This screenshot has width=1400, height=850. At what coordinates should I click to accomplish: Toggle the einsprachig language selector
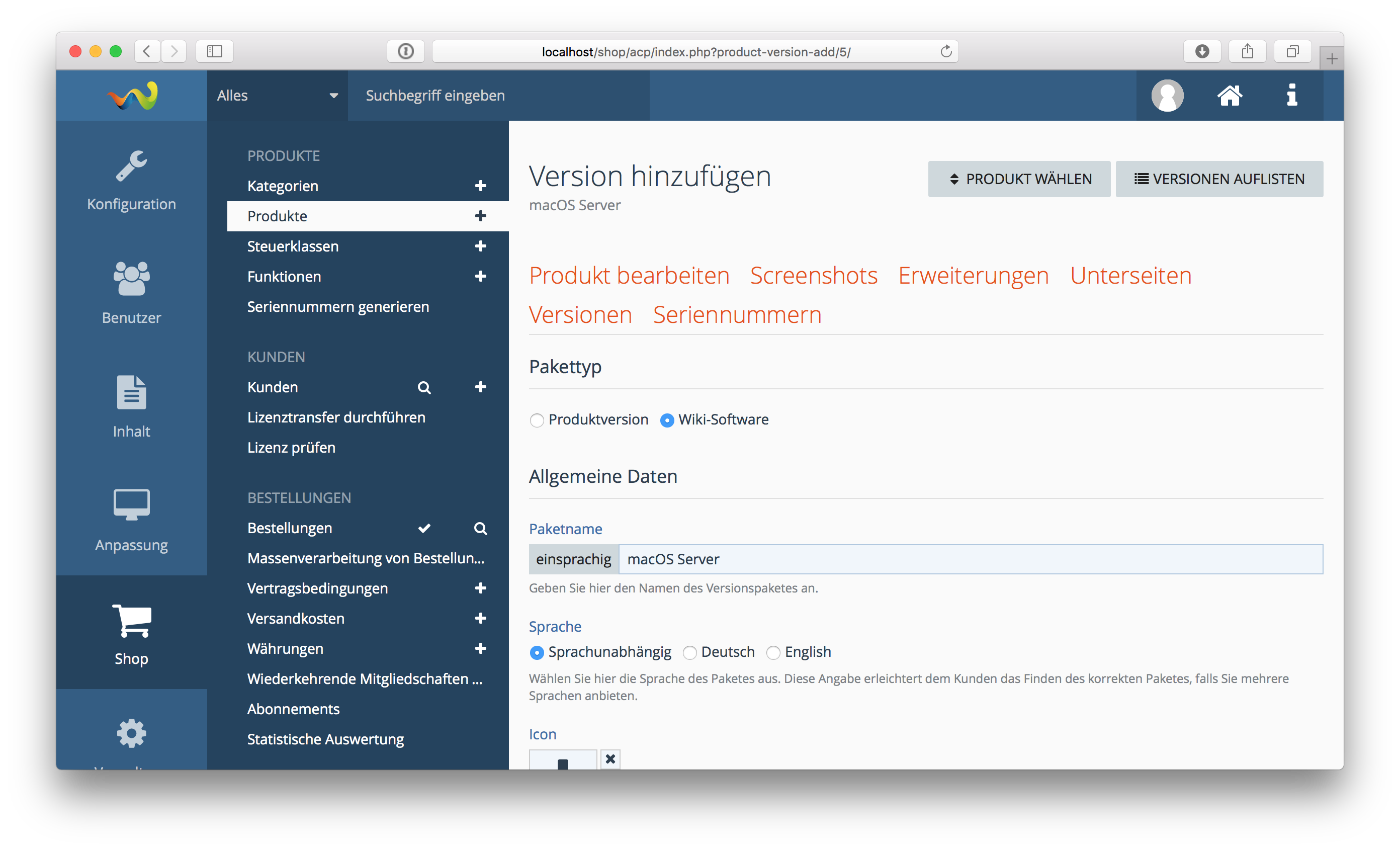click(574, 559)
